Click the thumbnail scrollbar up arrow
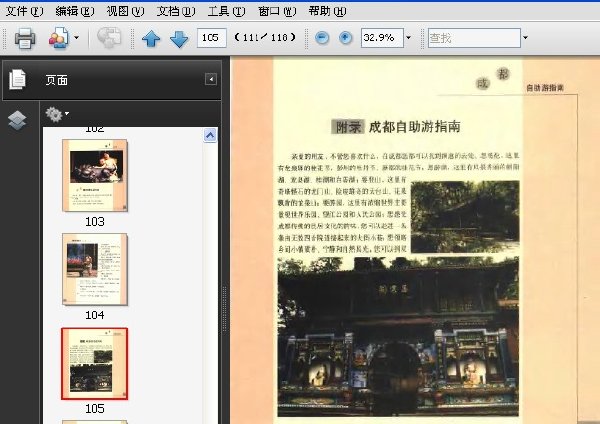The height and width of the screenshot is (424, 600). 210,135
